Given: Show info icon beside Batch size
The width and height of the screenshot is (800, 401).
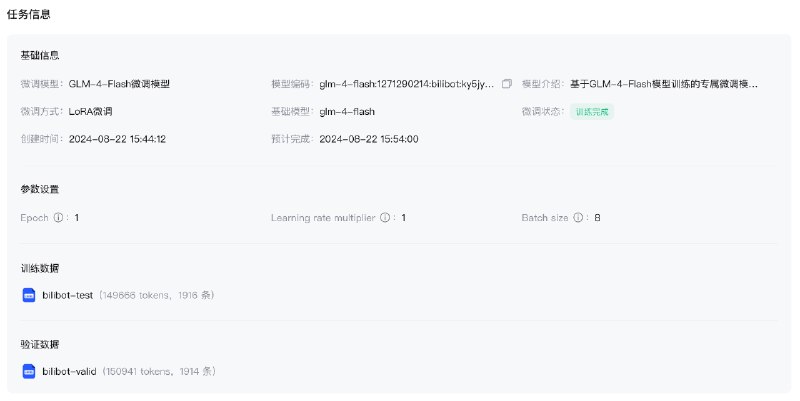Looking at the screenshot, I should (578, 218).
